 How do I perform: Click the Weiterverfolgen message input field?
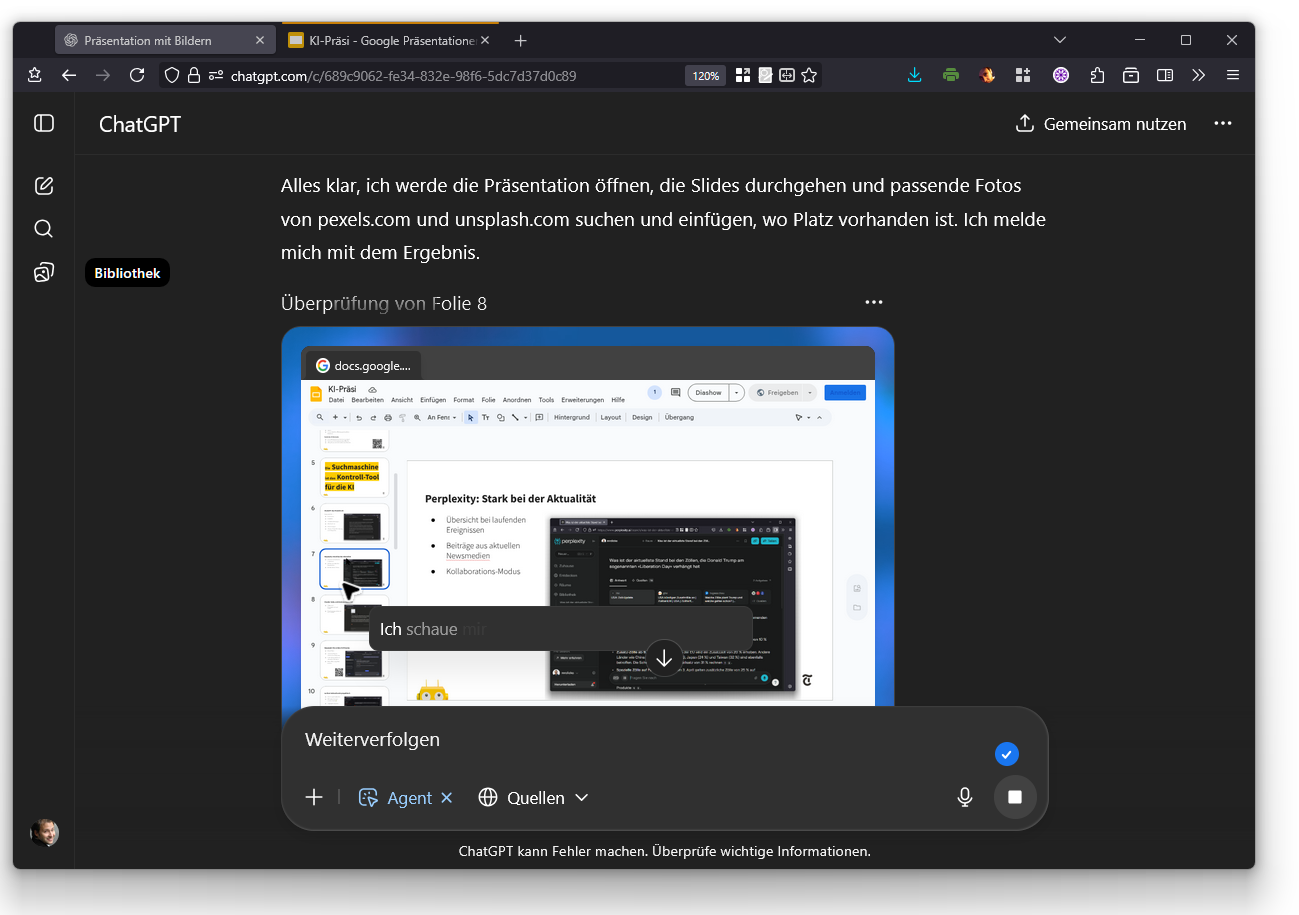pyautogui.click(x=640, y=740)
